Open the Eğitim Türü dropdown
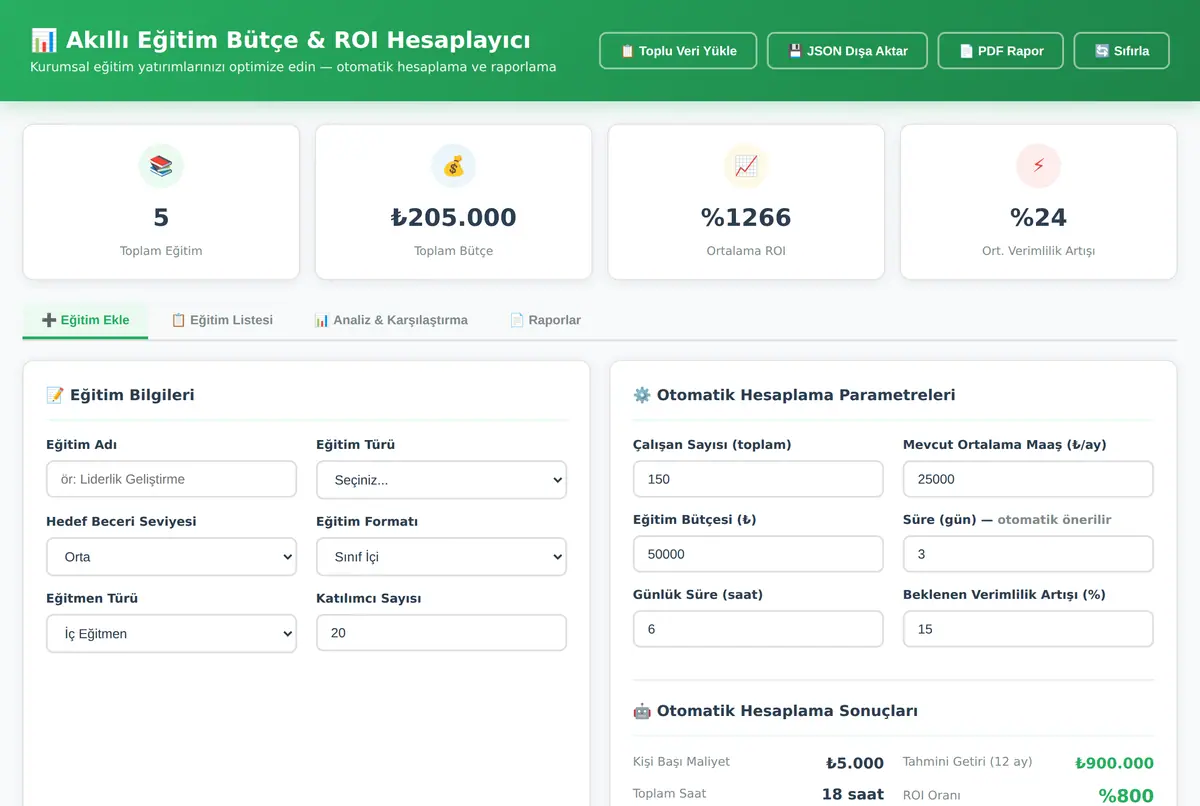Viewport: 1200px width, 806px height. point(441,480)
